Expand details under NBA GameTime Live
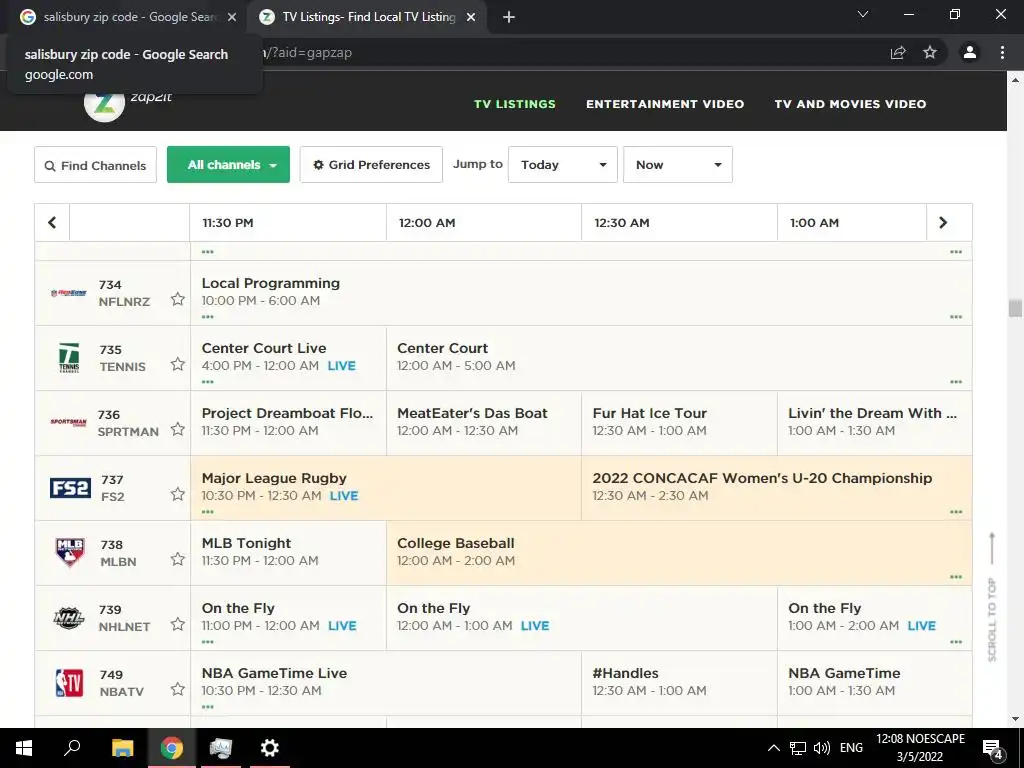The height and width of the screenshot is (768, 1024). click(208, 707)
